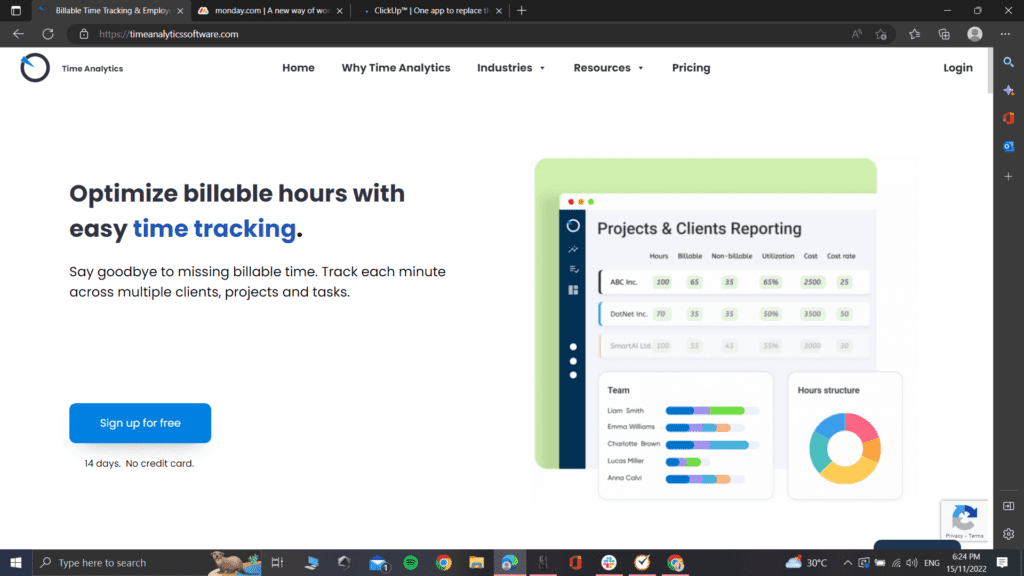The image size is (1024, 576).
Task: Switch to the monday.com browser tab
Action: coord(265,10)
